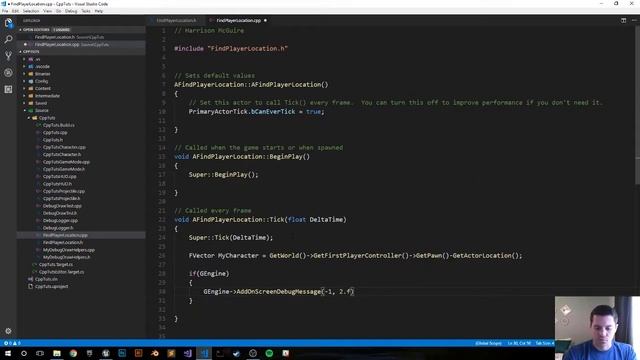Open Blender from the taskbar
Screen dimensions: 640x360
click(x=155, y=353)
